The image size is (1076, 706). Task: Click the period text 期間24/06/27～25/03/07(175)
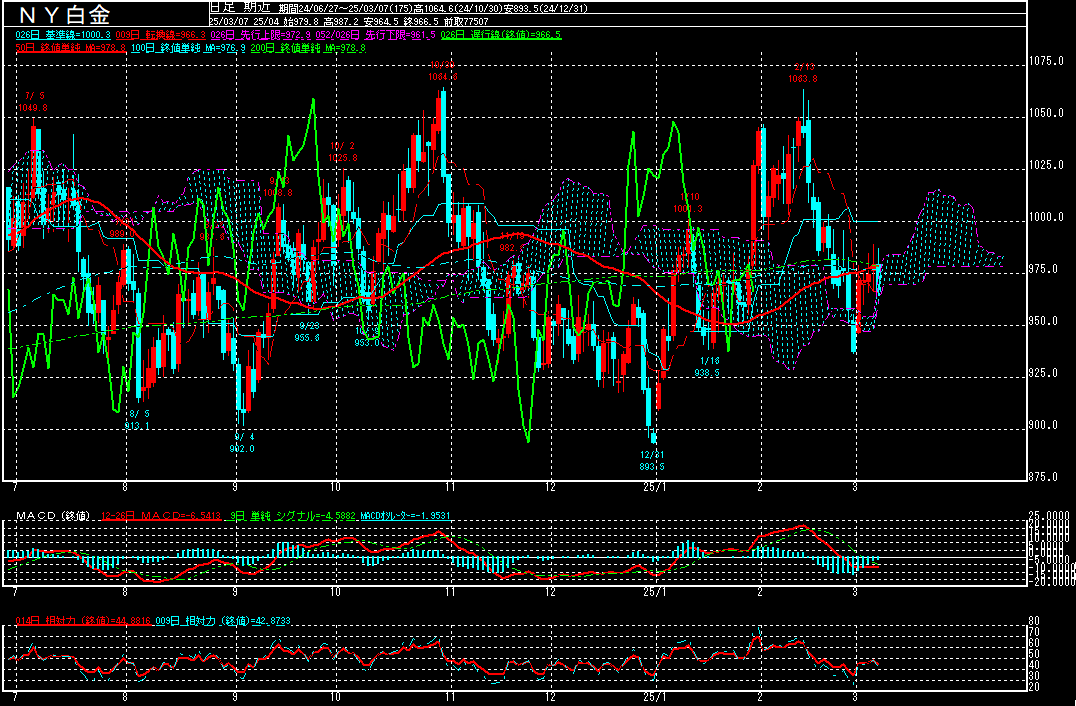pos(344,9)
